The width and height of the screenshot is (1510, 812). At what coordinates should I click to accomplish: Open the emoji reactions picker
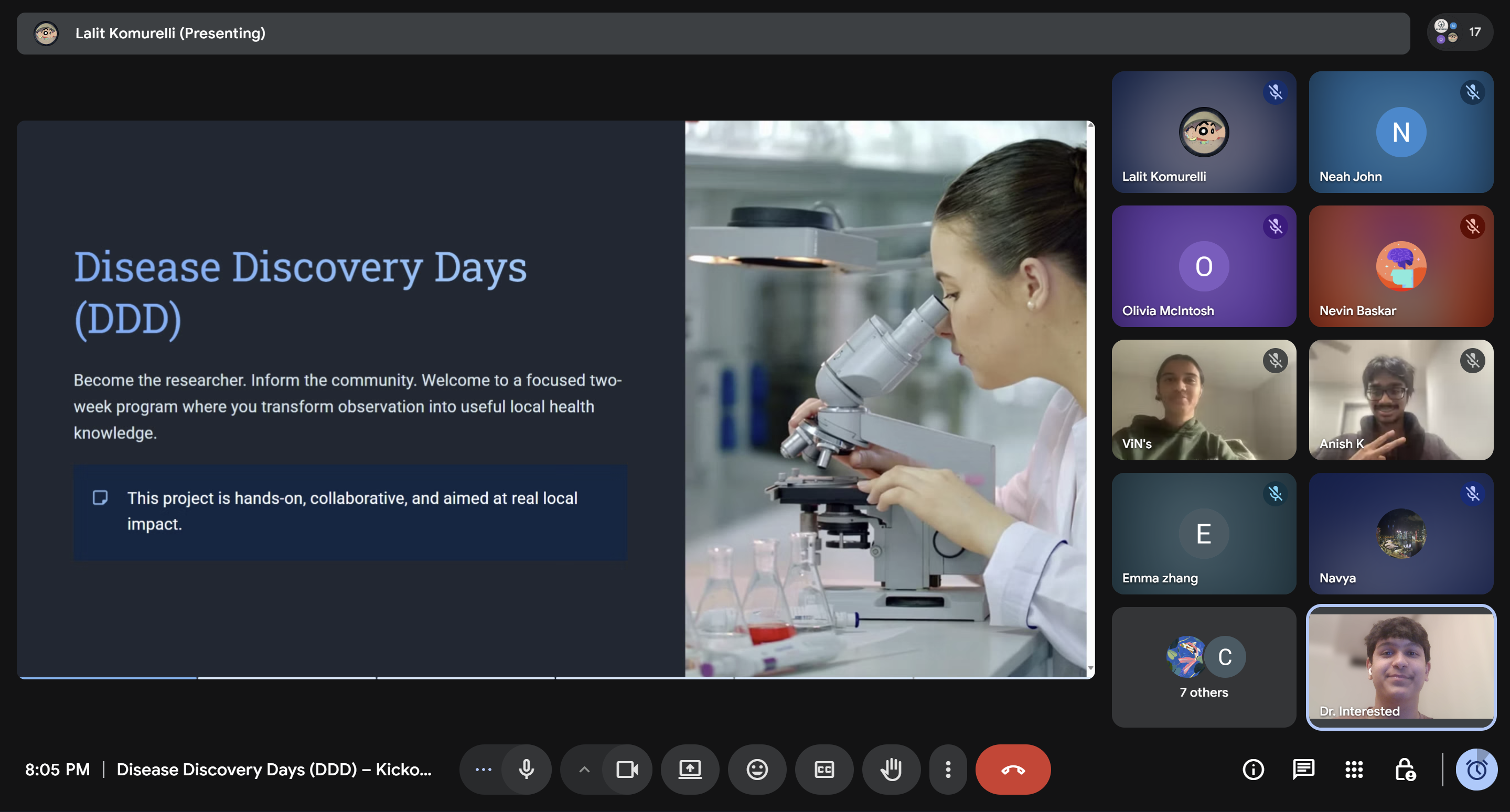coord(757,770)
